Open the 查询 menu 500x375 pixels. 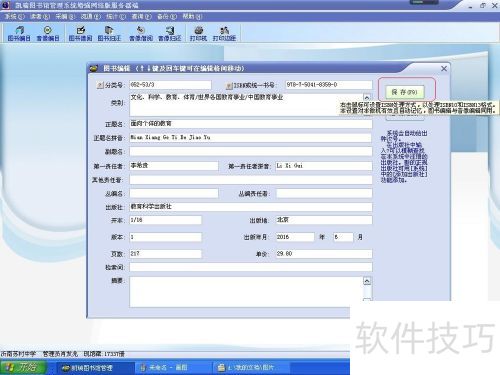(x=141, y=16)
